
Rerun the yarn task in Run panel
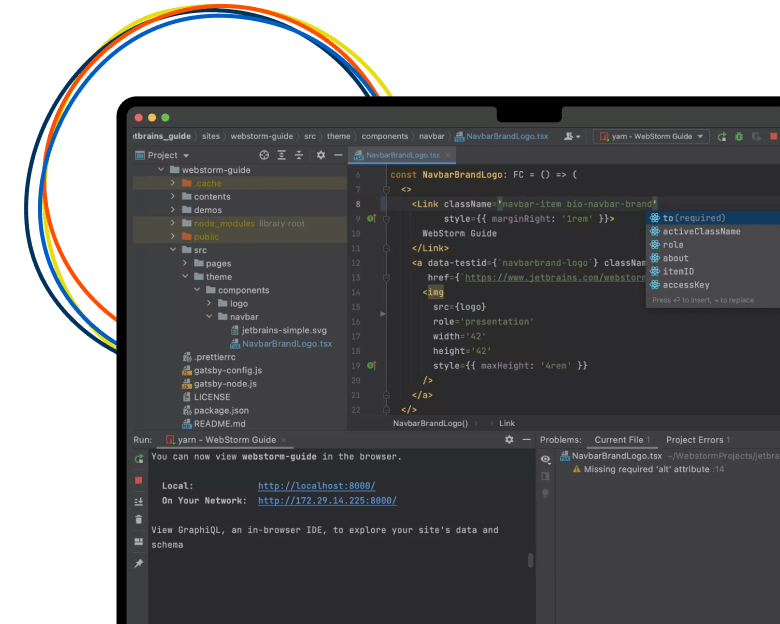click(139, 459)
